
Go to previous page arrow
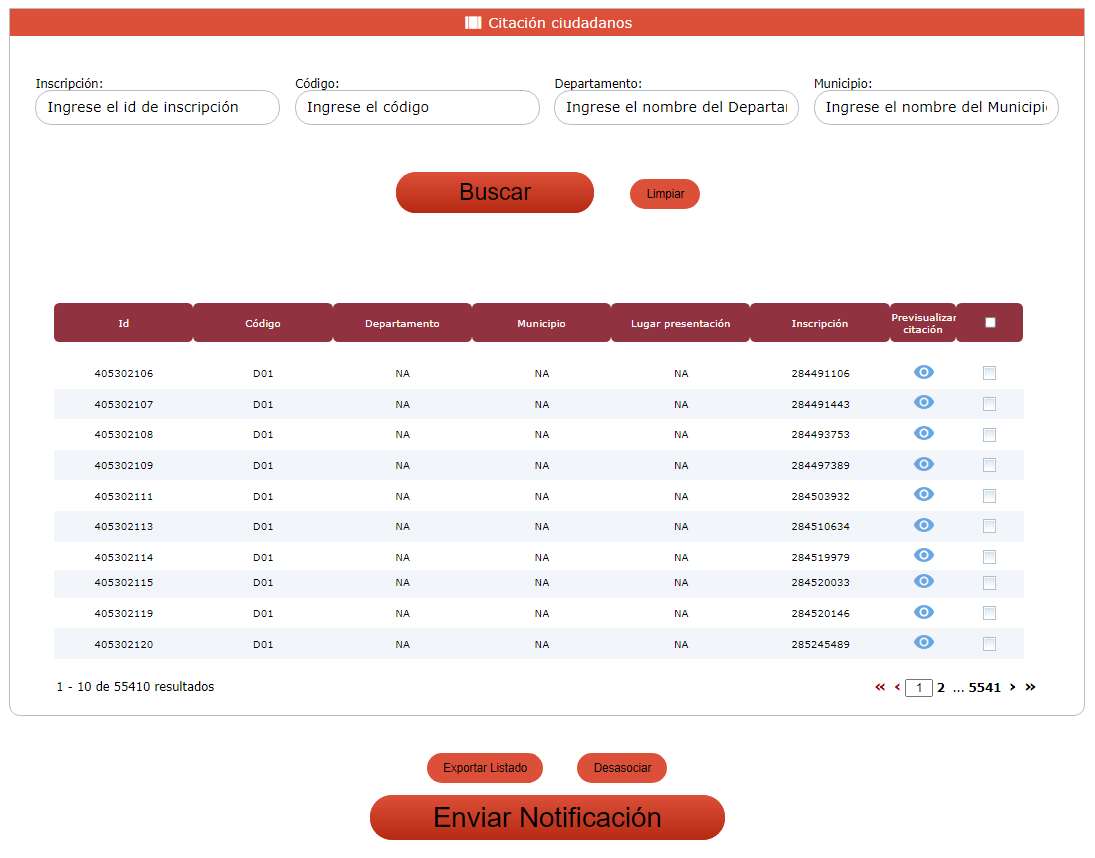point(897,687)
